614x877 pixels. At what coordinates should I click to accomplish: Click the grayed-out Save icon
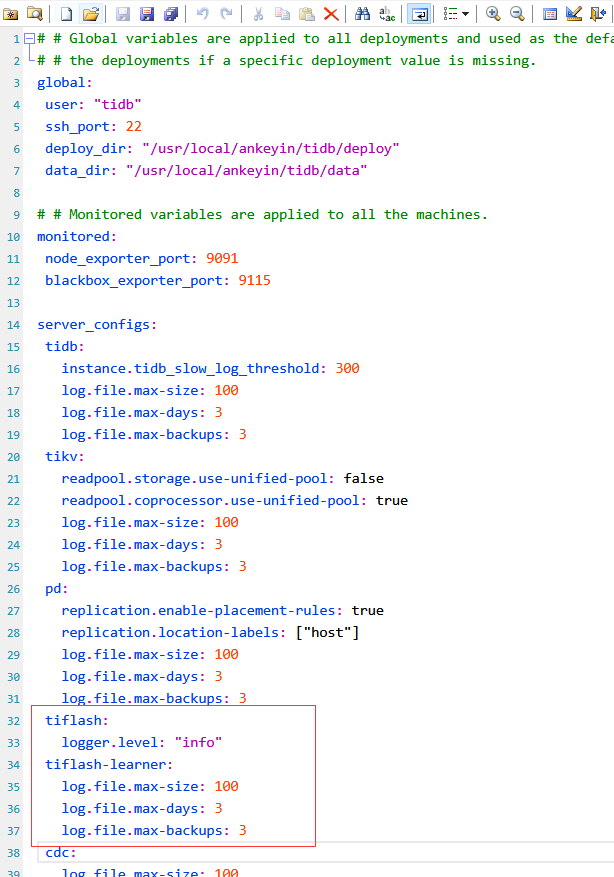[x=122, y=13]
